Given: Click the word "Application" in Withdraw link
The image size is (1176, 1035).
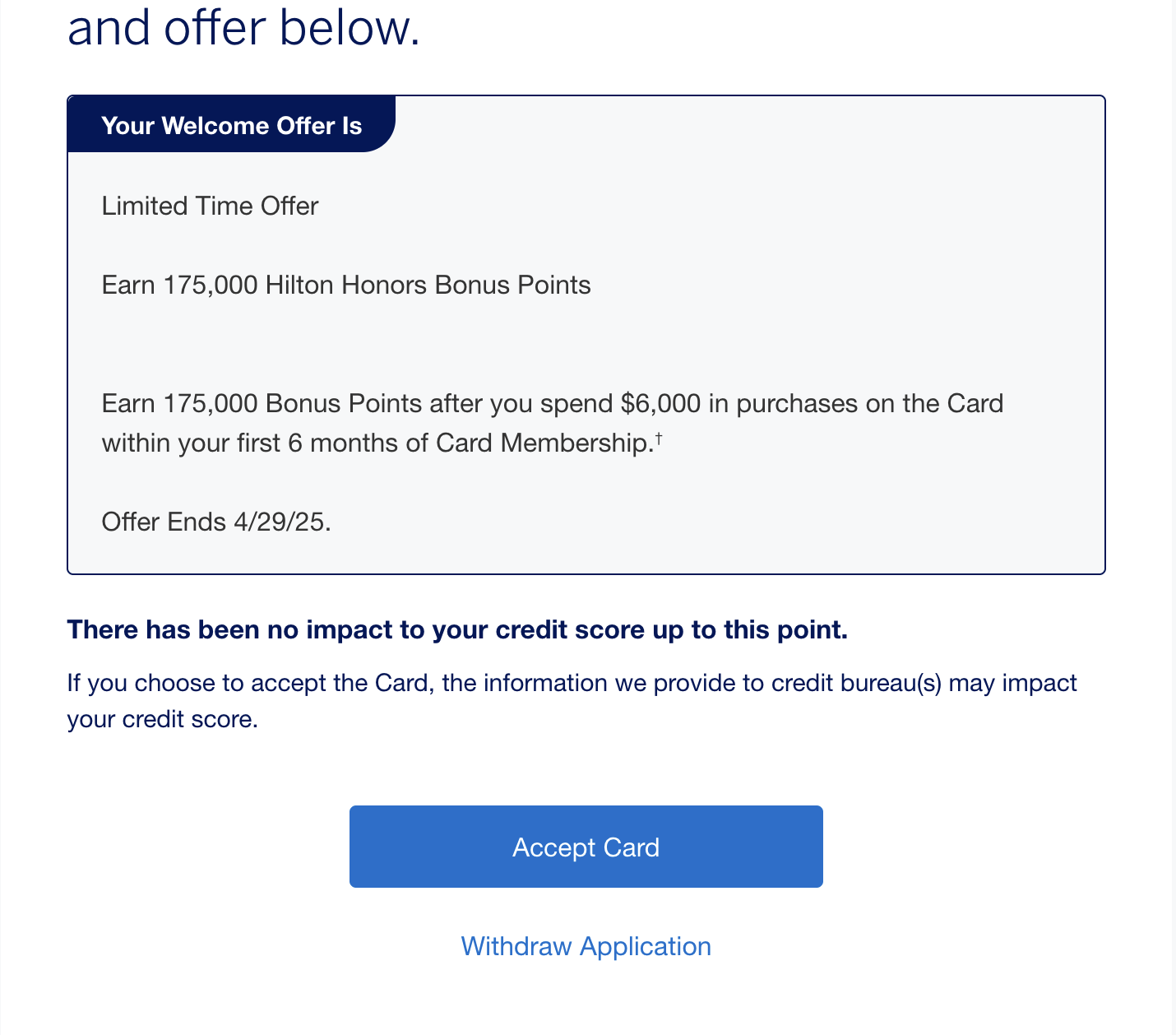Looking at the screenshot, I should 646,946.
